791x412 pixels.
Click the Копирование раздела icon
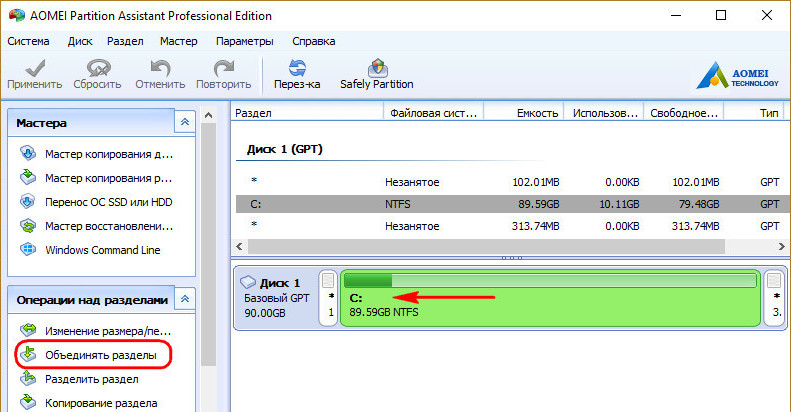[x=28, y=402]
